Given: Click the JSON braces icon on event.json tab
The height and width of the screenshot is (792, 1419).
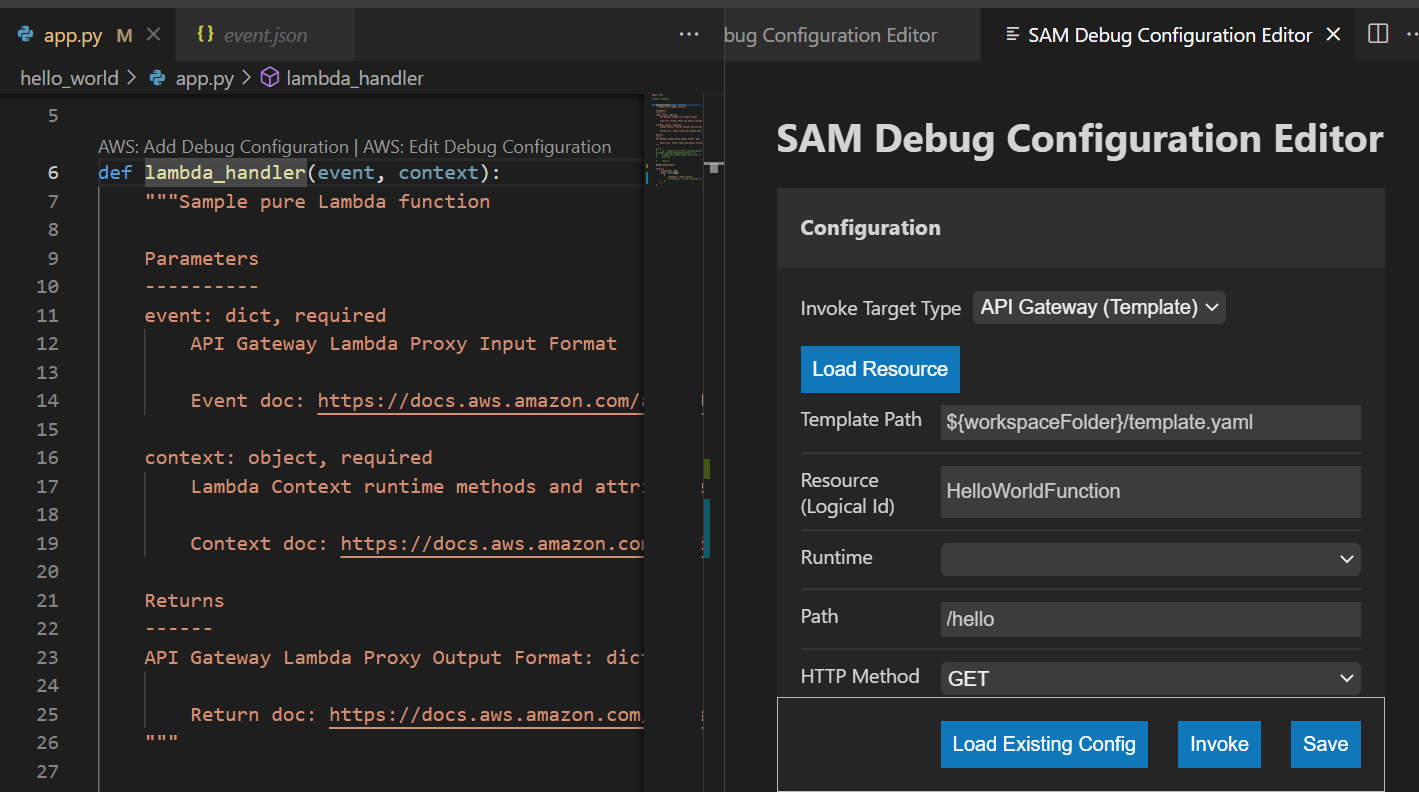Looking at the screenshot, I should [x=205, y=35].
